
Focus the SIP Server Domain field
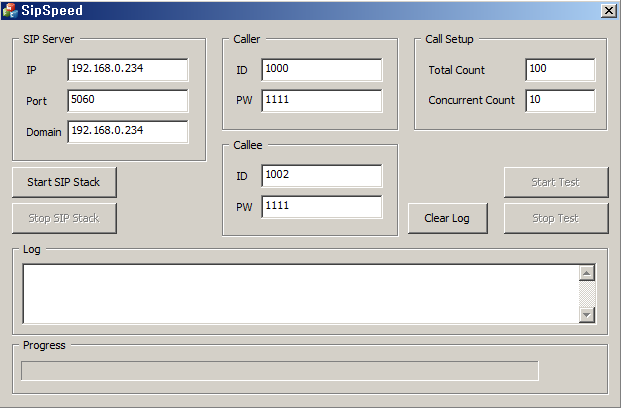click(x=128, y=132)
